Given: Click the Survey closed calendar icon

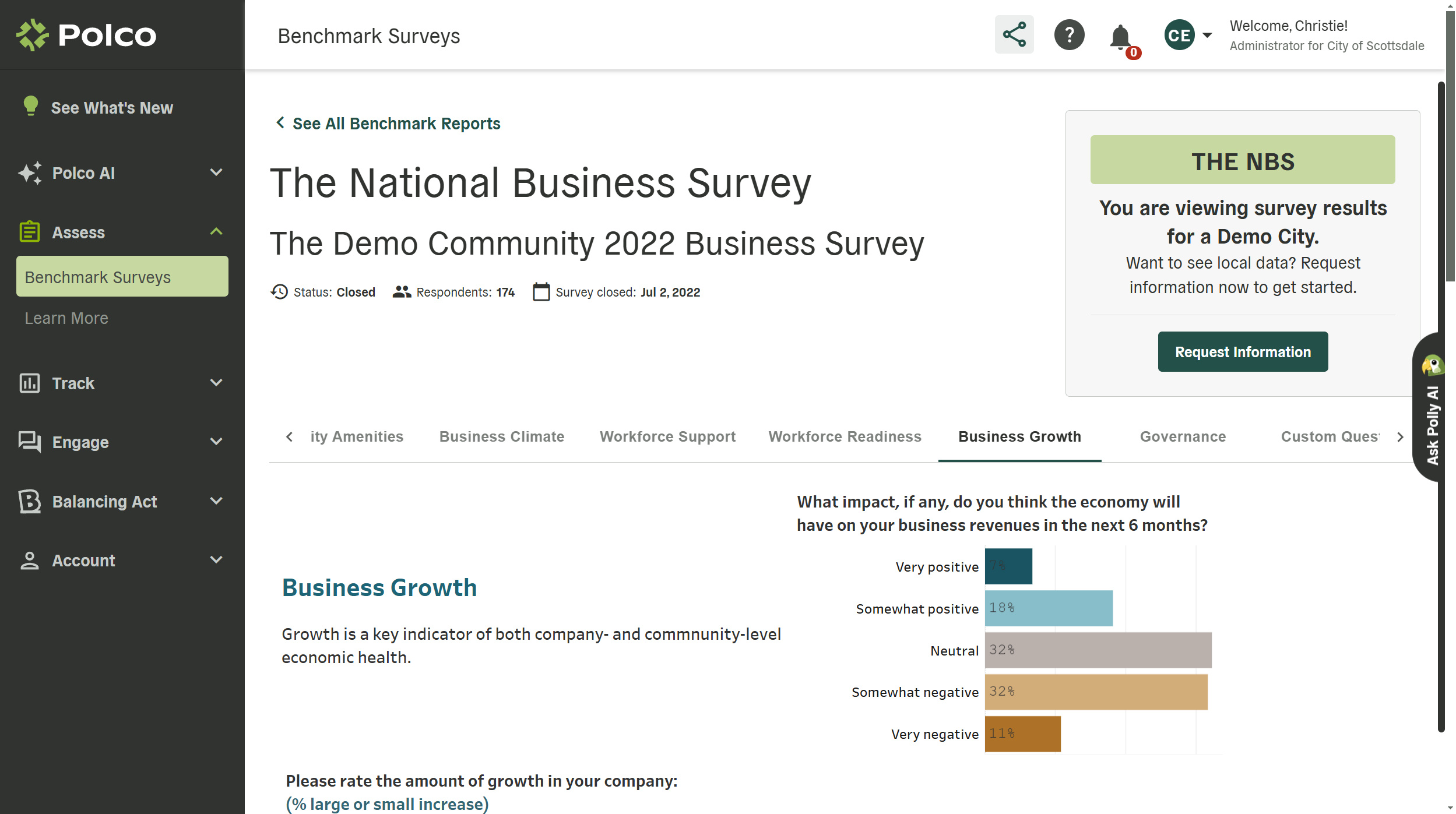Looking at the screenshot, I should point(541,292).
